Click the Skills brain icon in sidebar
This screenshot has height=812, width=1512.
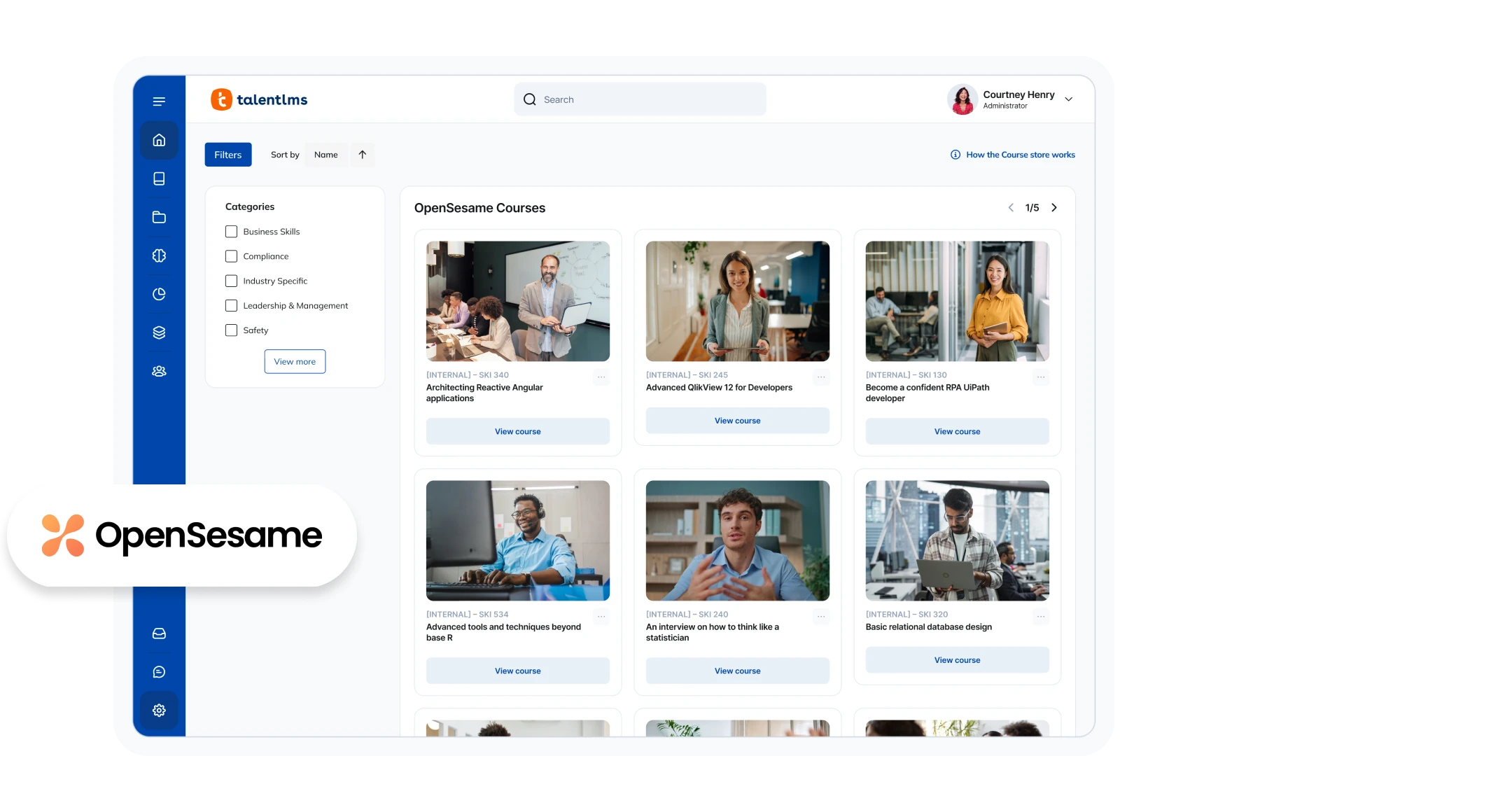(x=159, y=255)
